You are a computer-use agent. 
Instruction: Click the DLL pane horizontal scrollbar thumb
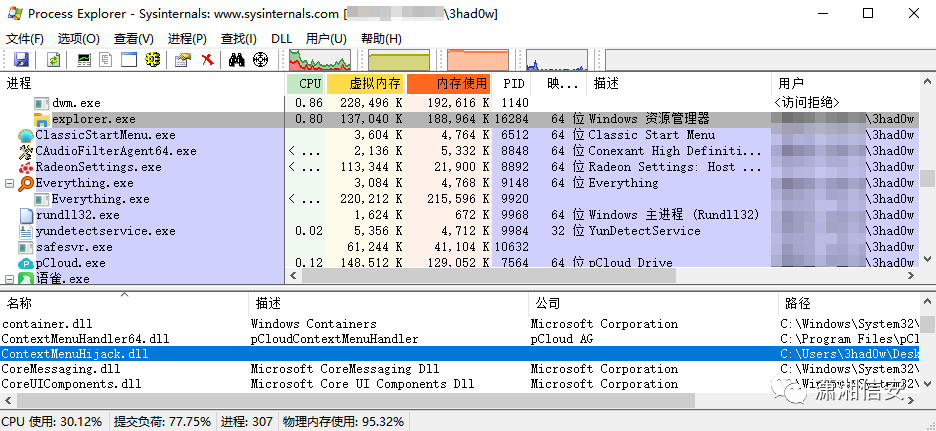(355, 400)
